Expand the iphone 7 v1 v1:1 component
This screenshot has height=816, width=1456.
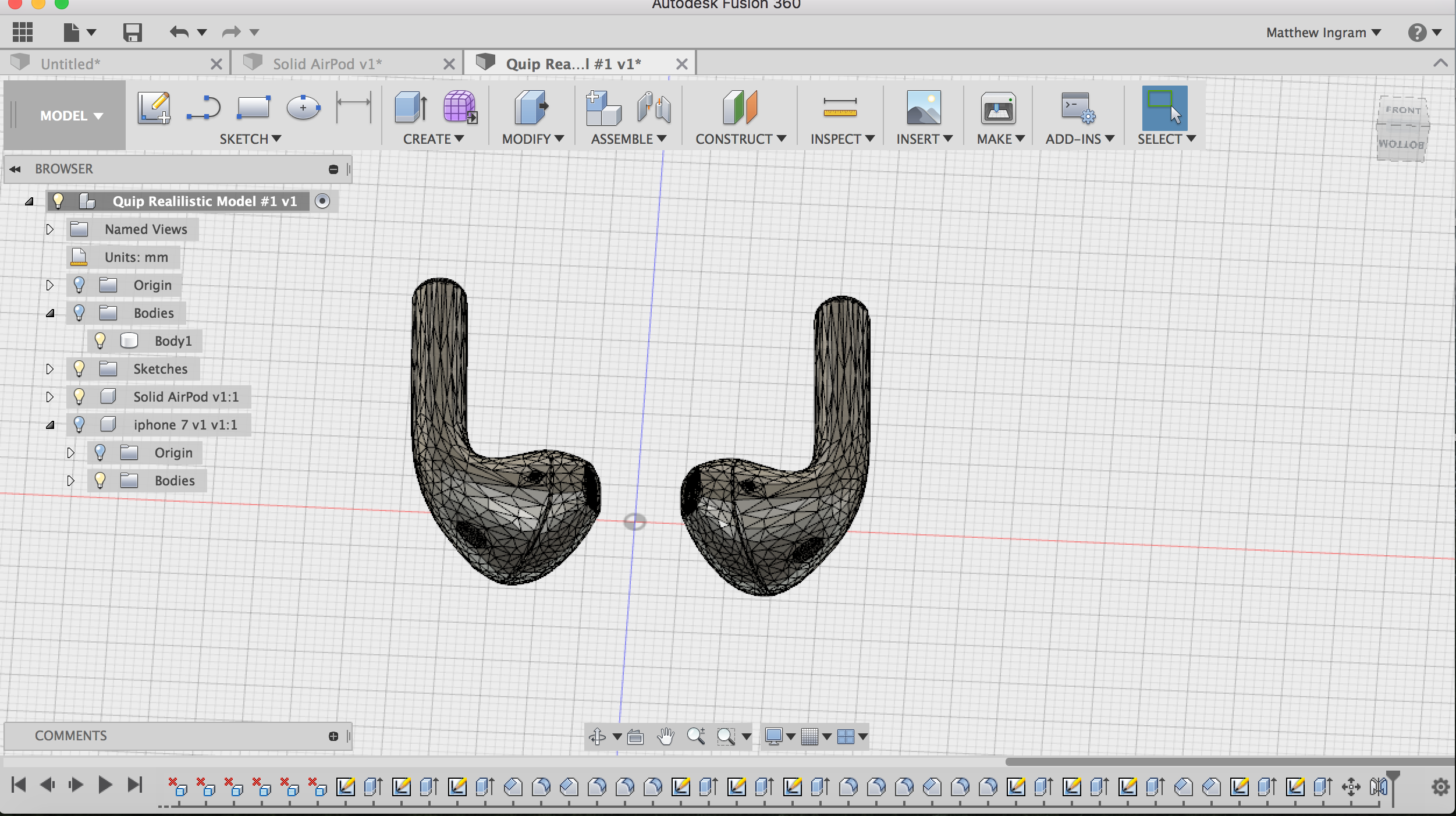click(49, 424)
